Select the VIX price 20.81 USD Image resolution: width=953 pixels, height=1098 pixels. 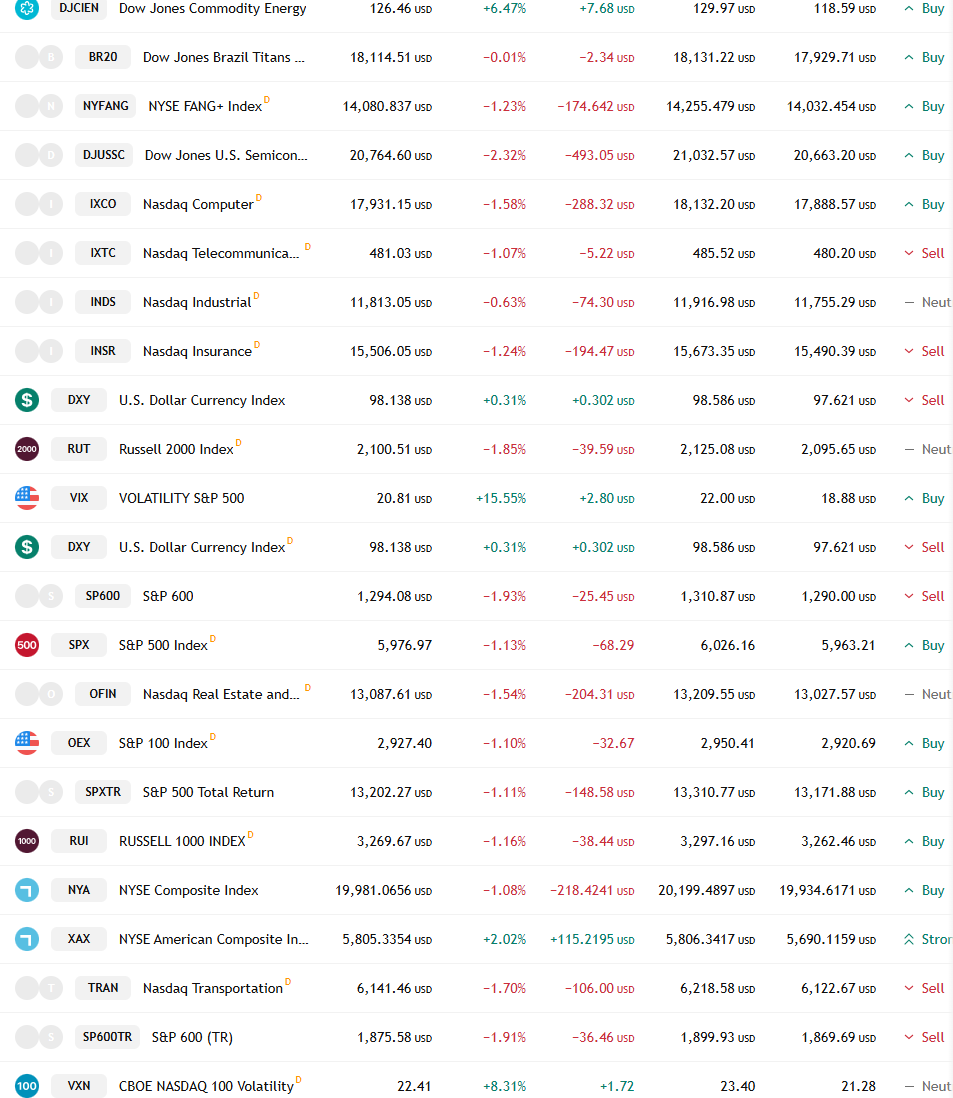coord(404,499)
